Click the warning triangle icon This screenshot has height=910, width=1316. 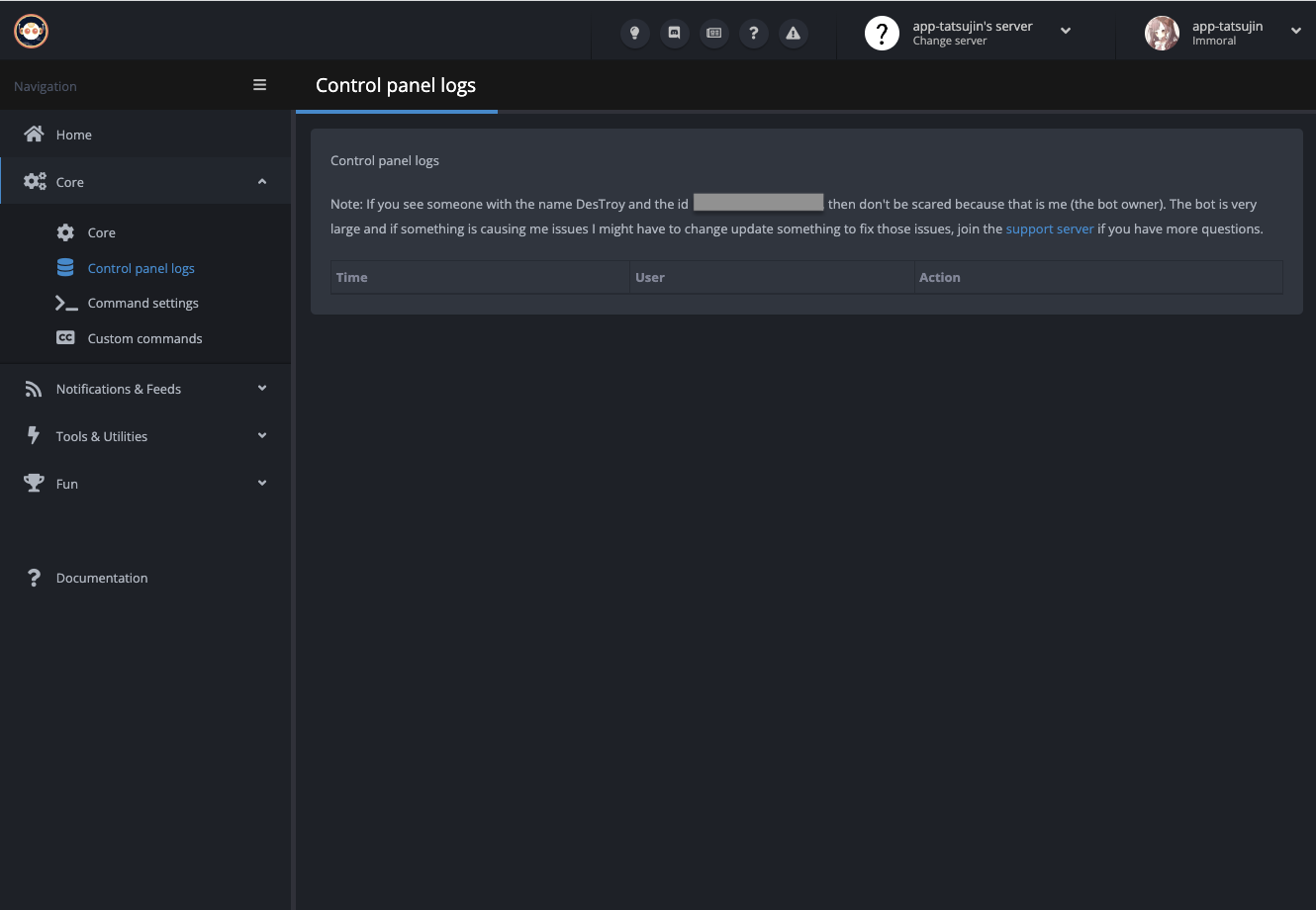[793, 33]
